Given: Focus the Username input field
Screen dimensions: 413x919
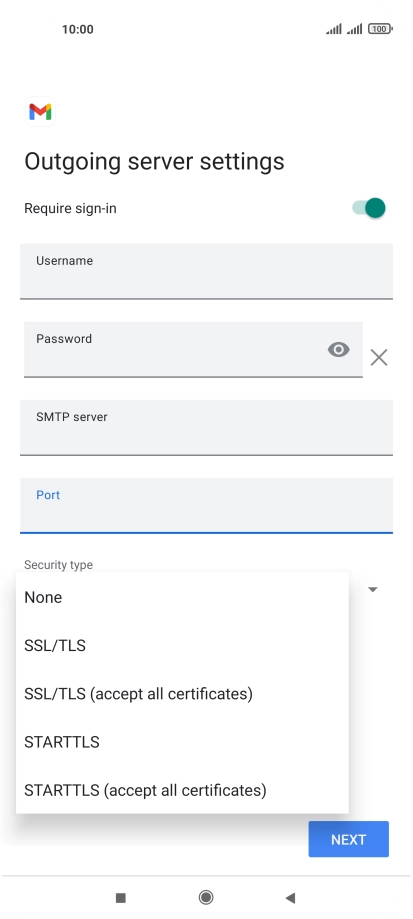Looking at the screenshot, I should pyautogui.click(x=206, y=271).
